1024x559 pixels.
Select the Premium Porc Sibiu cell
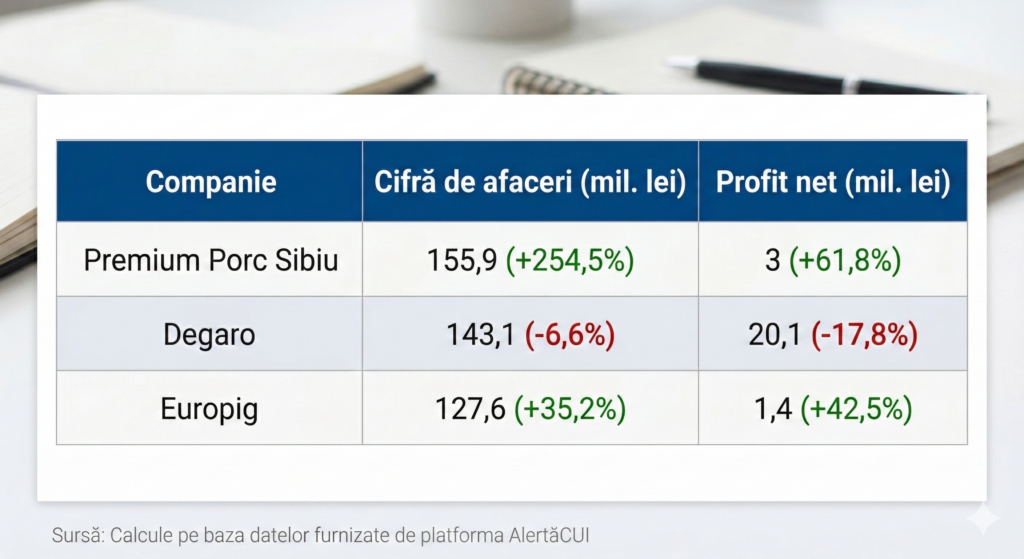pos(210,260)
